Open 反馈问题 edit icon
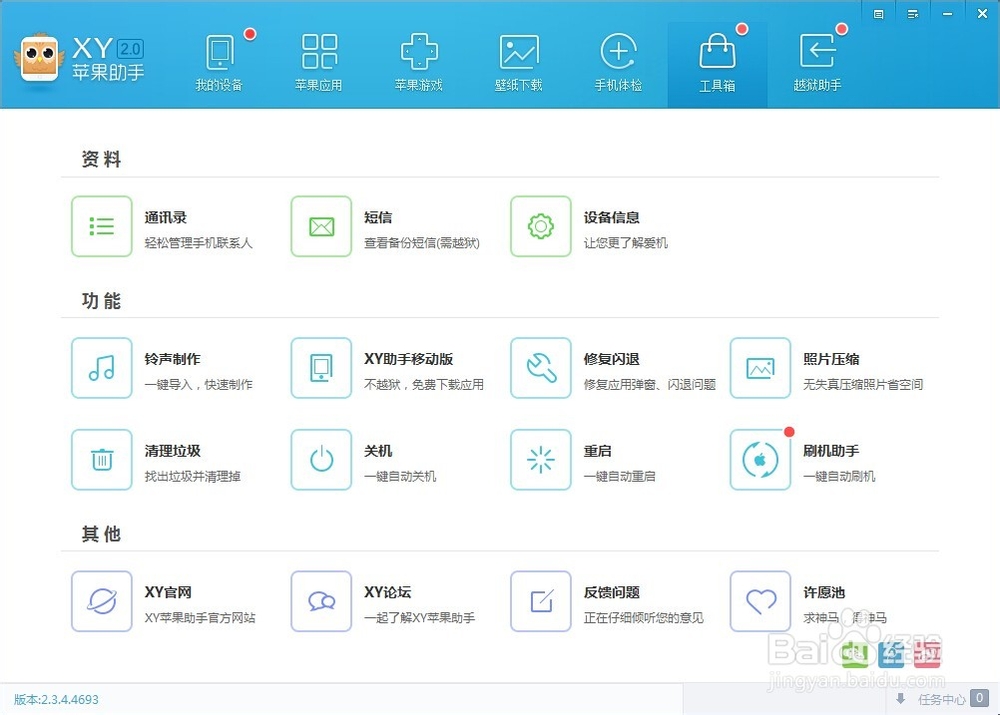1000x715 pixels. pyautogui.click(x=541, y=601)
